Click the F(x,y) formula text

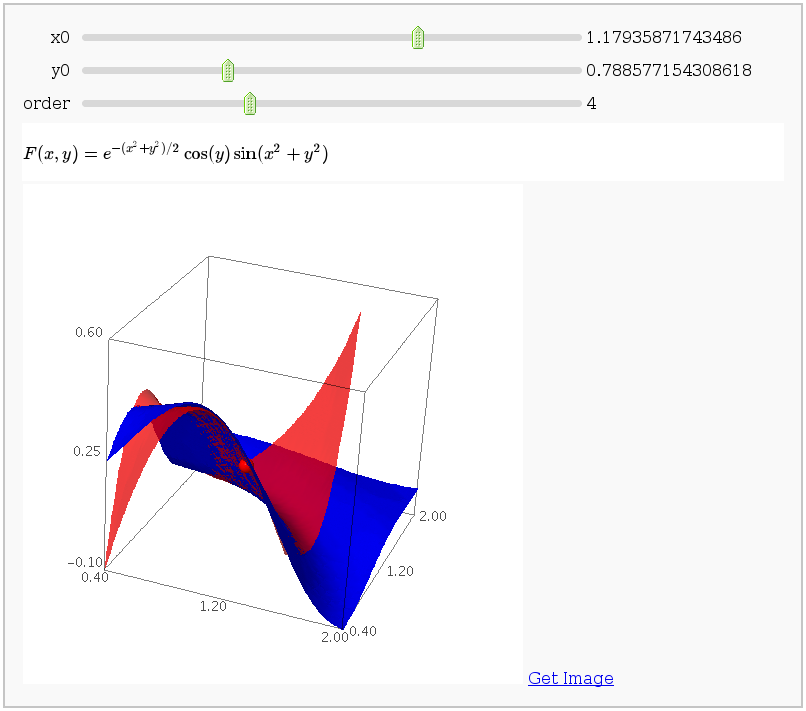click(x=176, y=153)
